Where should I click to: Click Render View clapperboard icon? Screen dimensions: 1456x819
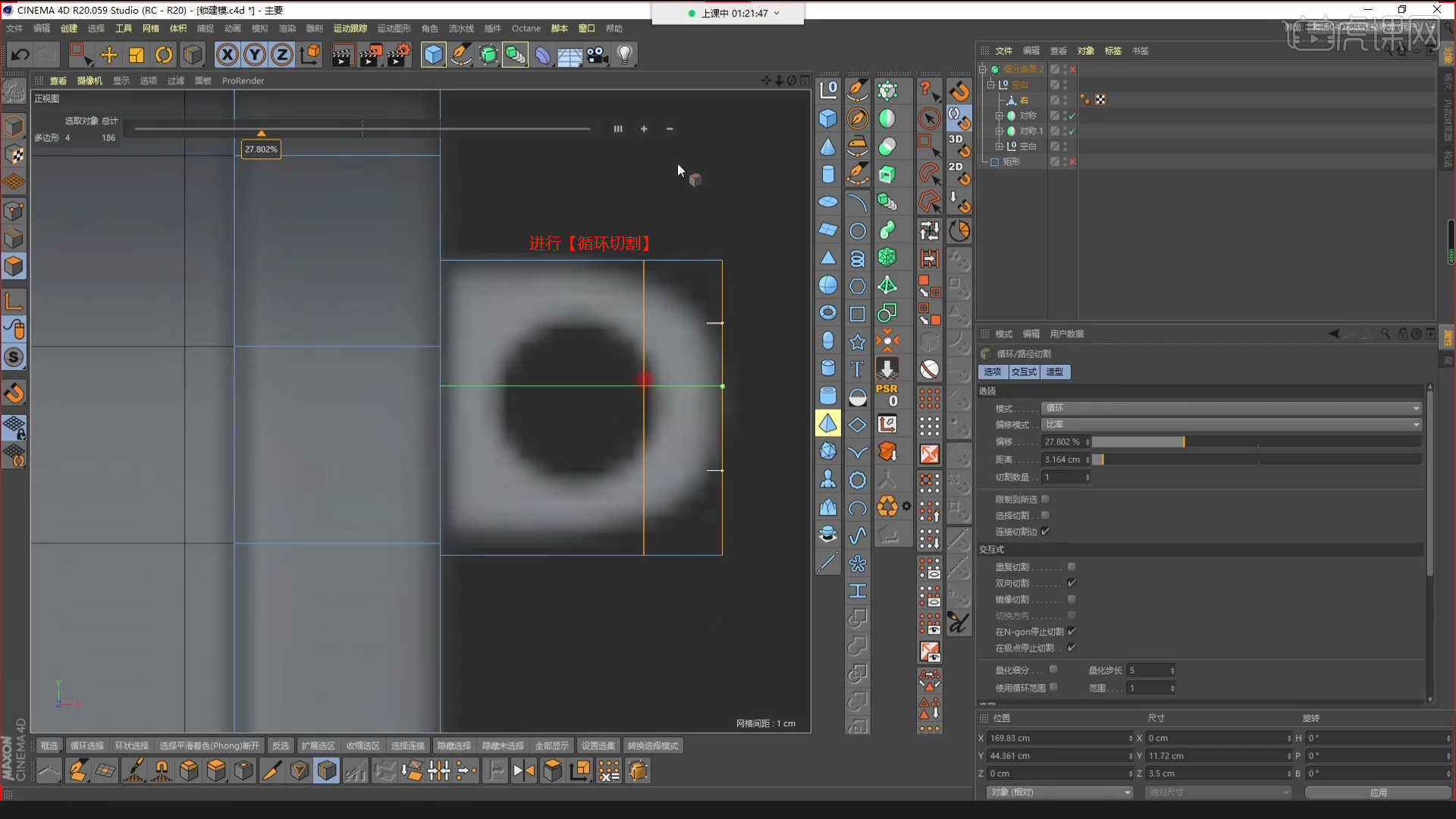point(343,55)
